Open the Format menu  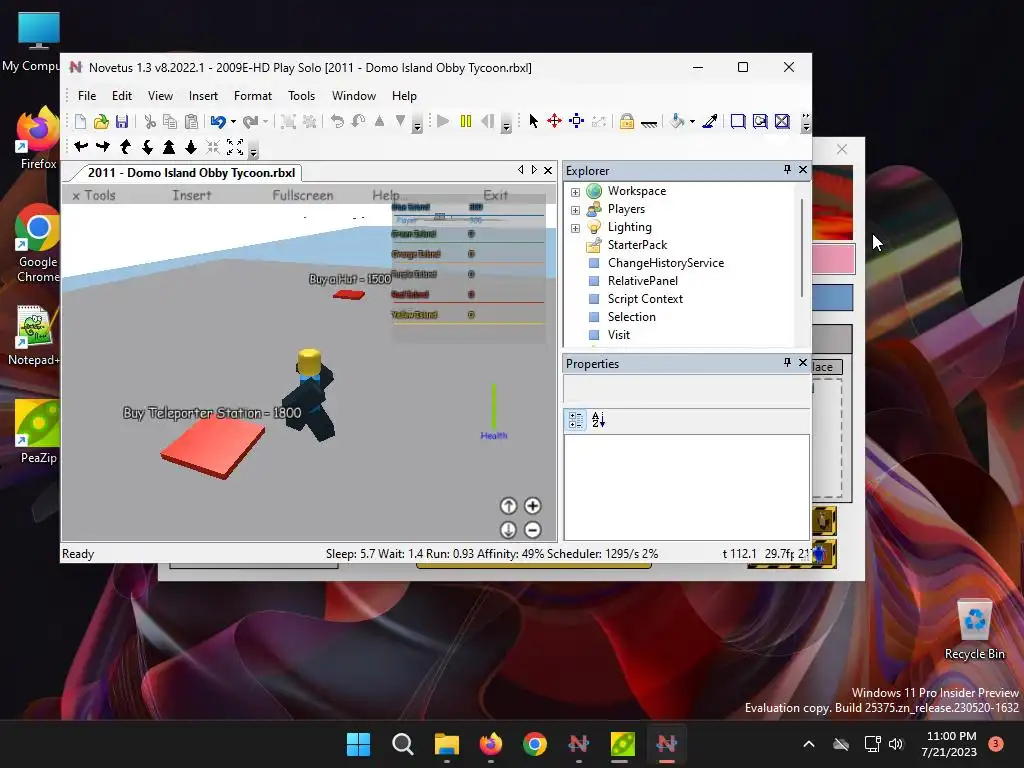(x=253, y=96)
